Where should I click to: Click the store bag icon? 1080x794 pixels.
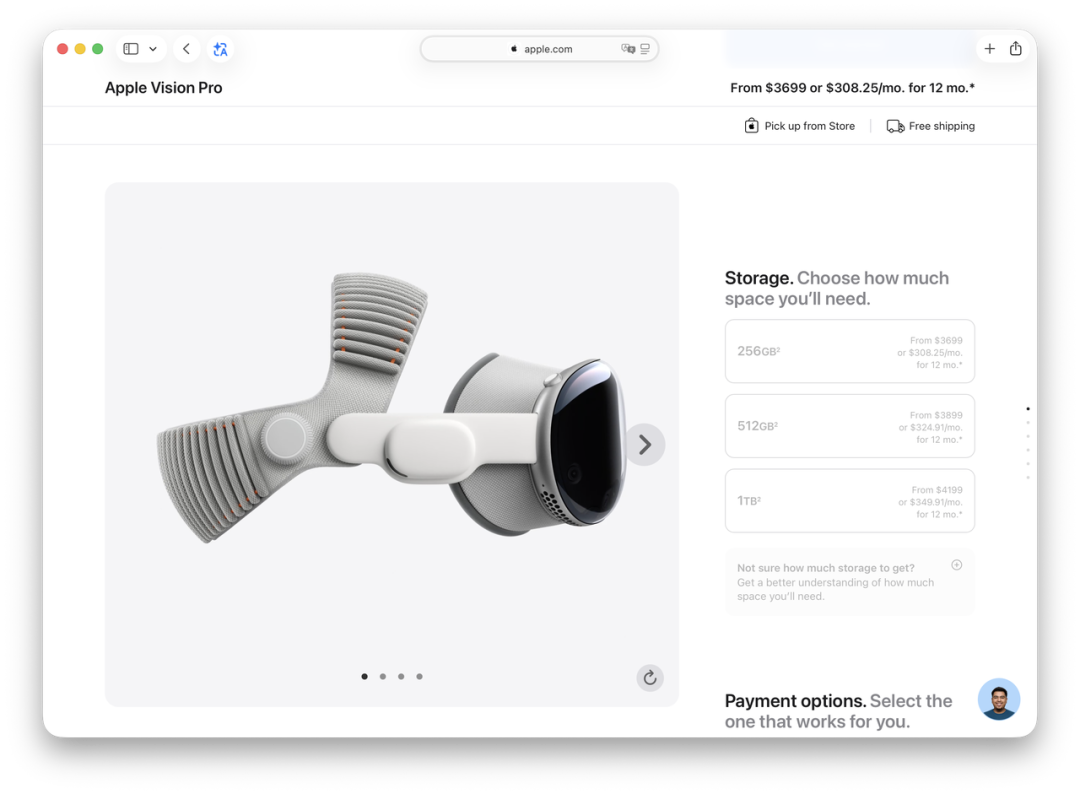click(x=751, y=125)
